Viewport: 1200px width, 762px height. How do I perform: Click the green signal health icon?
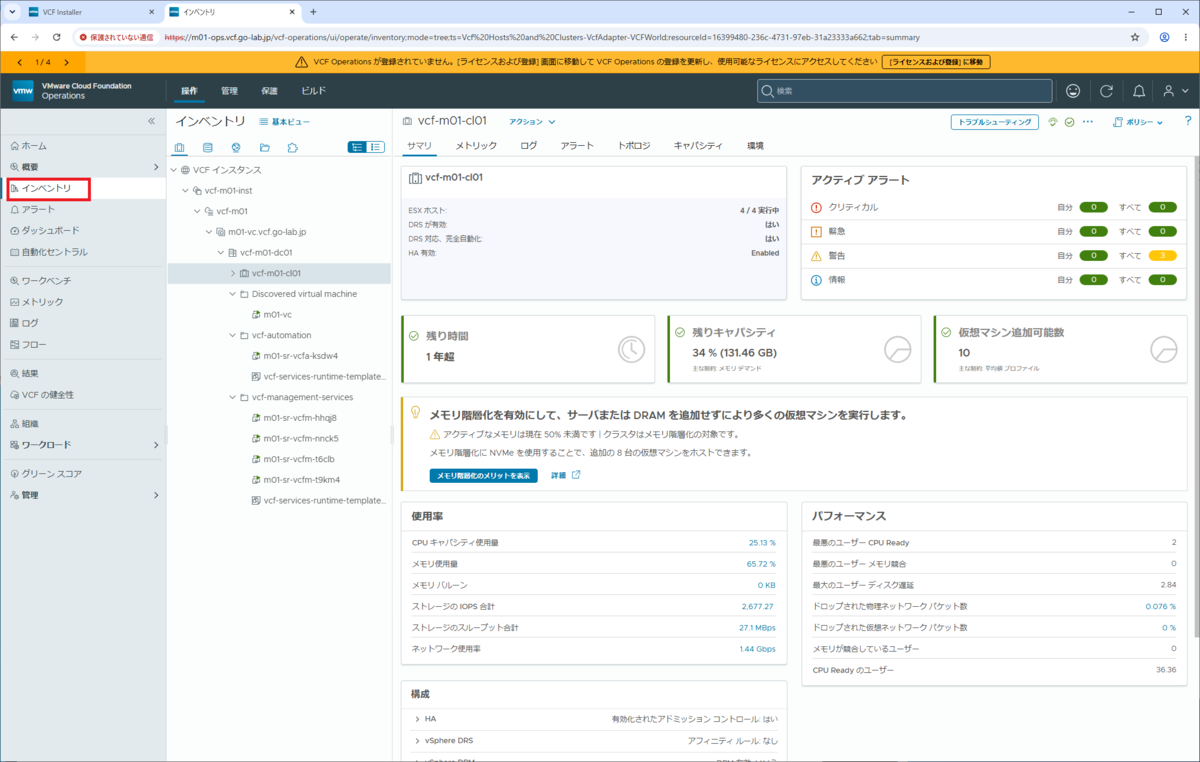pyautogui.click(x=1052, y=122)
